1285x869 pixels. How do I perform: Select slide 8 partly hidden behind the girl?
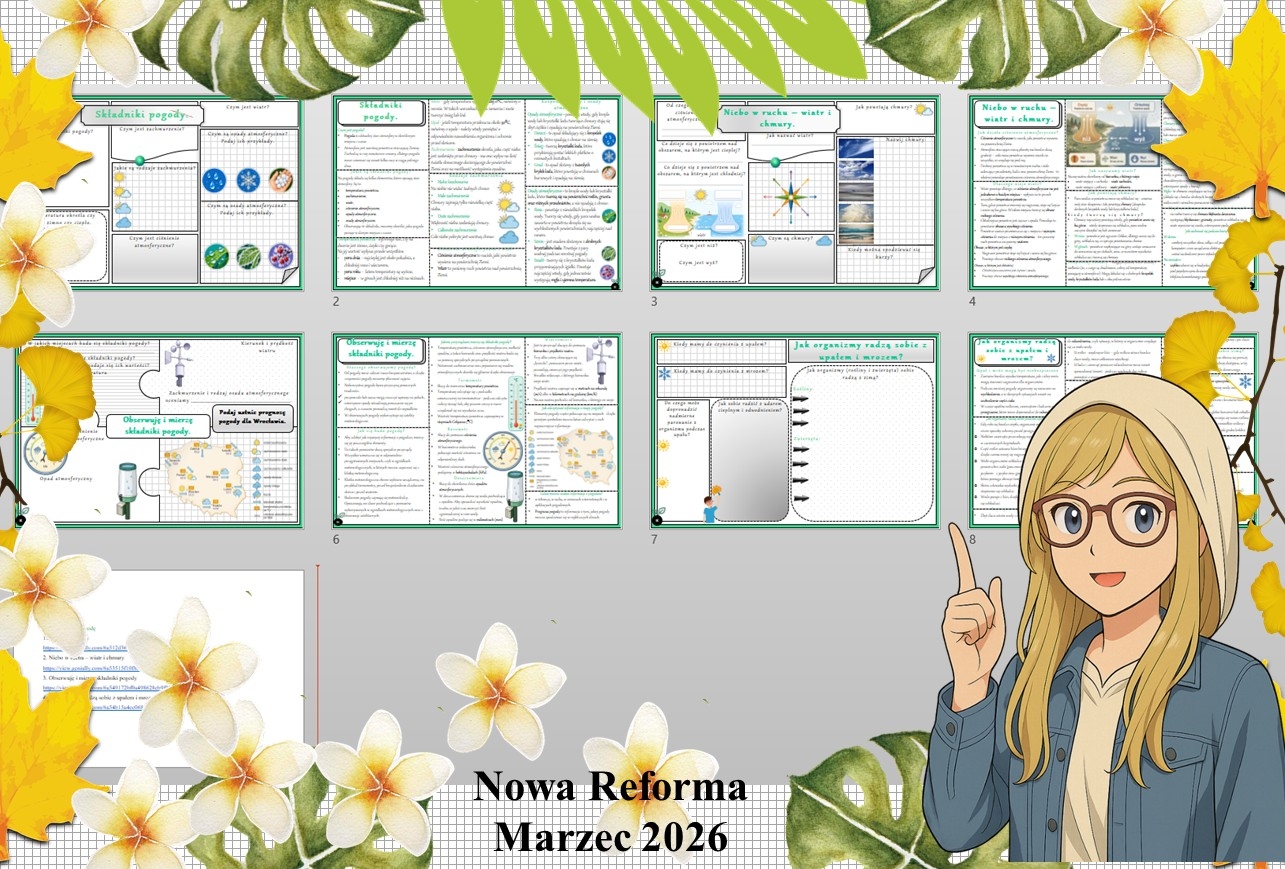point(1113,430)
